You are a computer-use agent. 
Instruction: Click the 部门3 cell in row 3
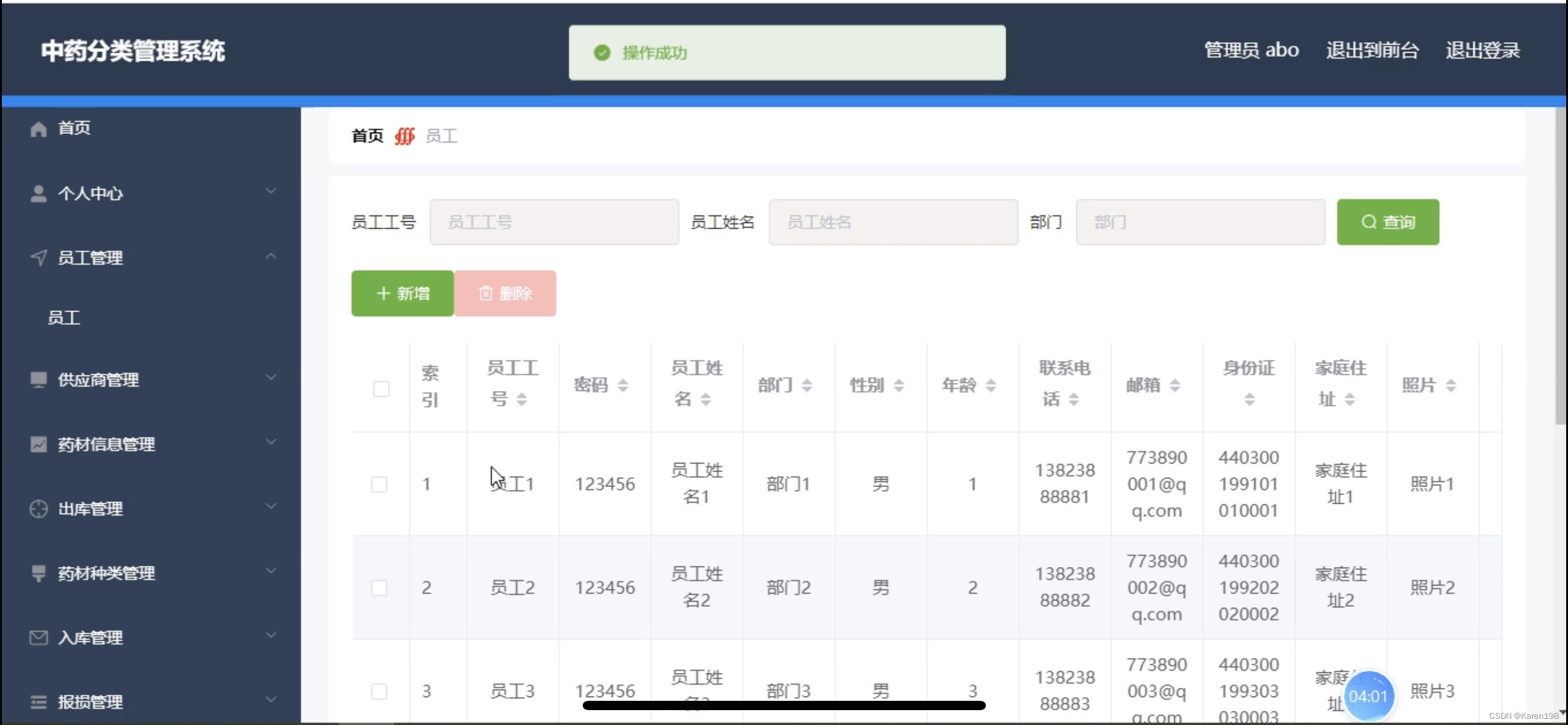pos(788,691)
